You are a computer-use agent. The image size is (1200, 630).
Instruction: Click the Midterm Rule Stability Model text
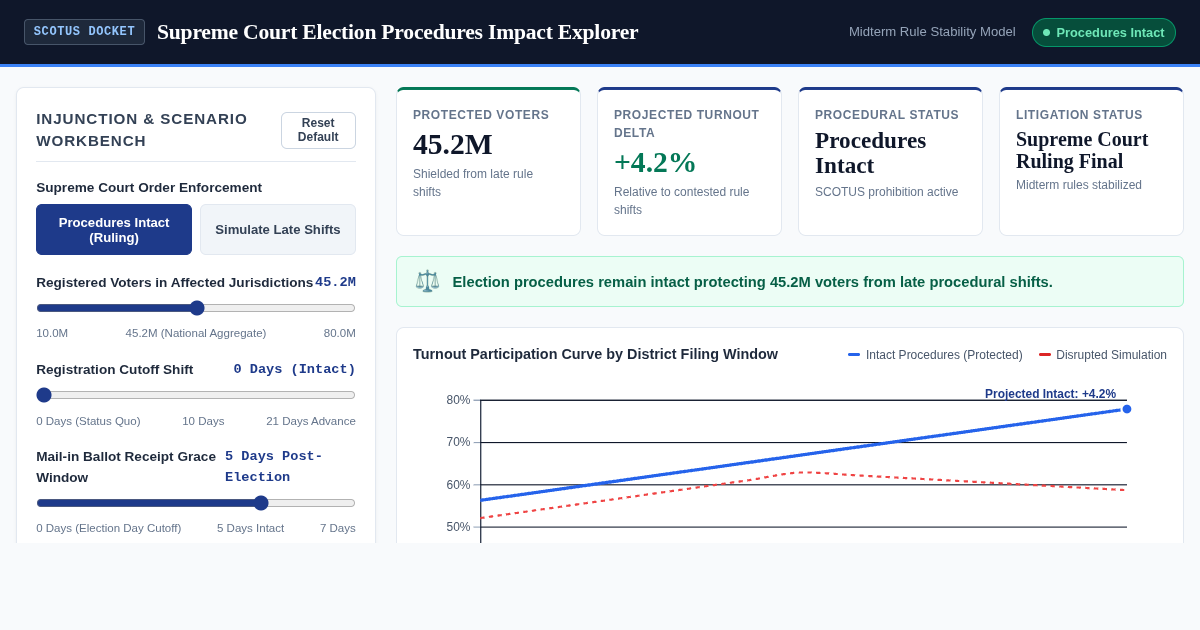tap(932, 32)
